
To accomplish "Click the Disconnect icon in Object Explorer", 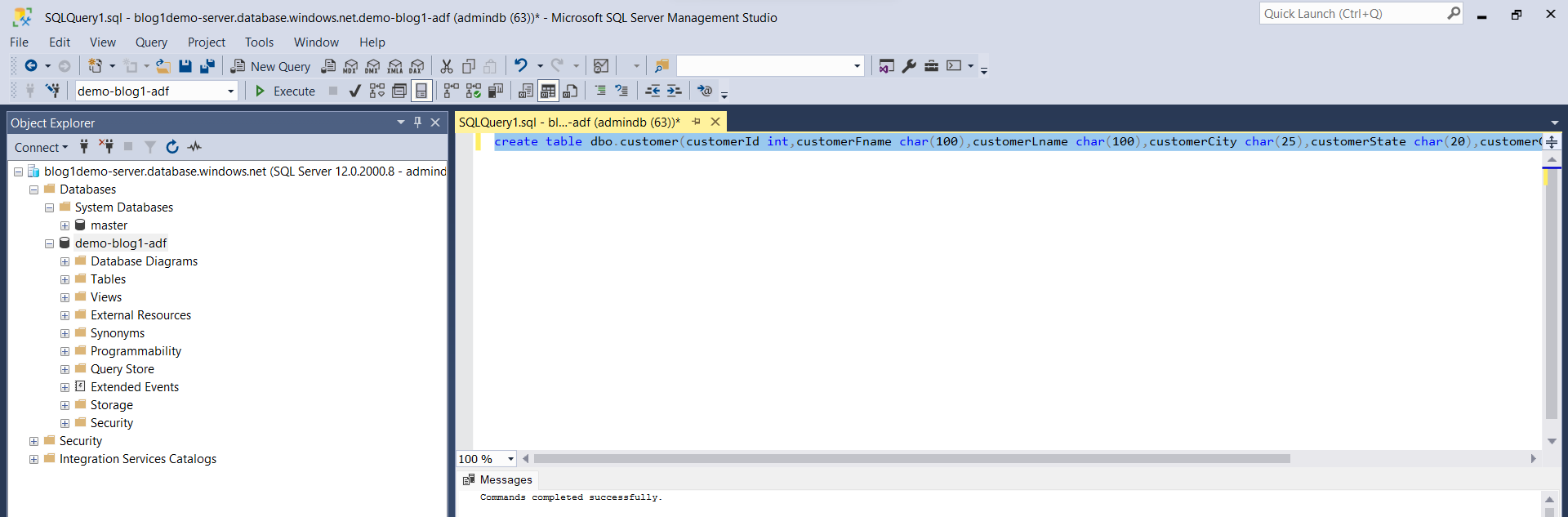I will tap(106, 147).
